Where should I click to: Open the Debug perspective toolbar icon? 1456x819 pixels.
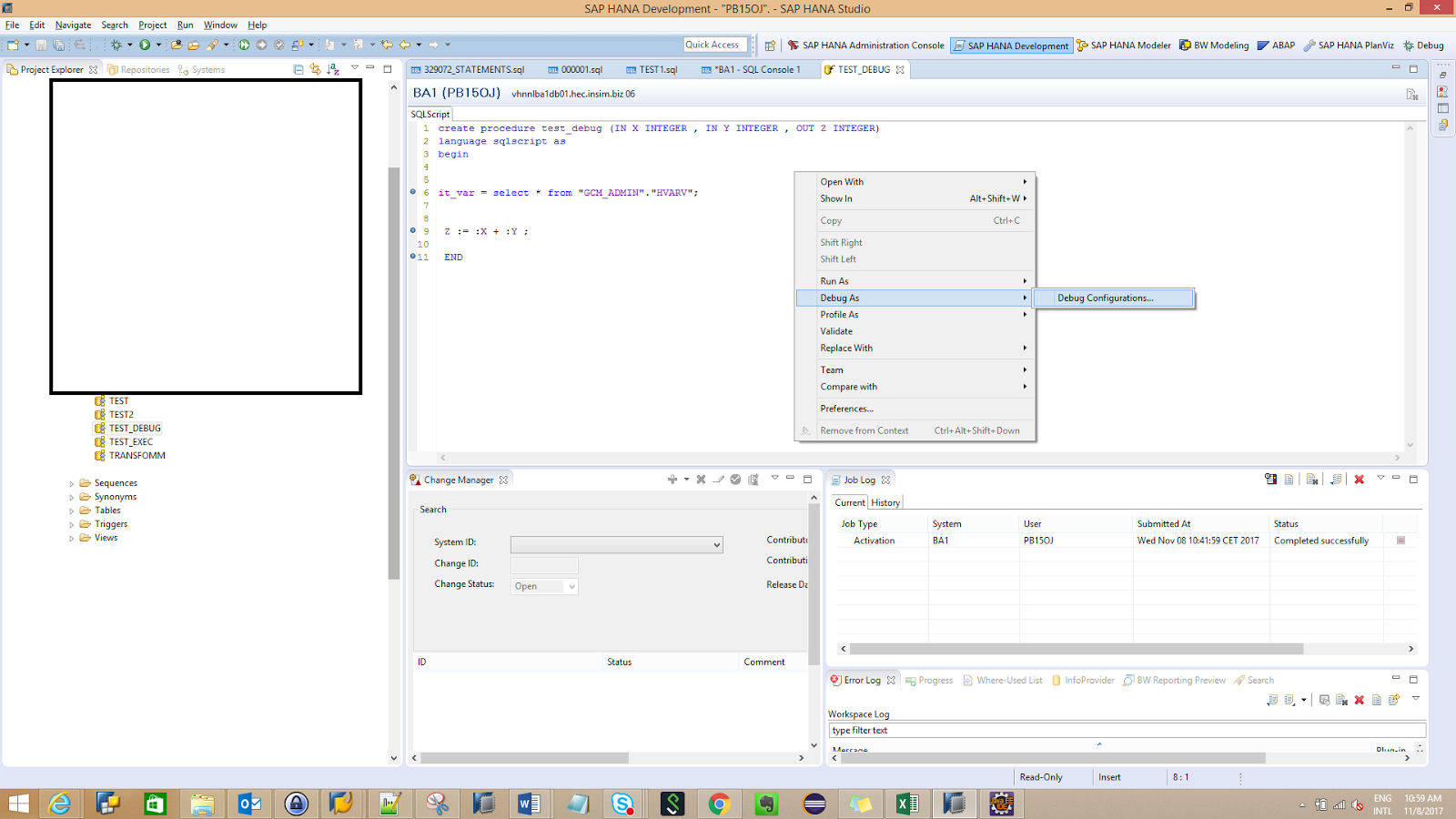1424,45
